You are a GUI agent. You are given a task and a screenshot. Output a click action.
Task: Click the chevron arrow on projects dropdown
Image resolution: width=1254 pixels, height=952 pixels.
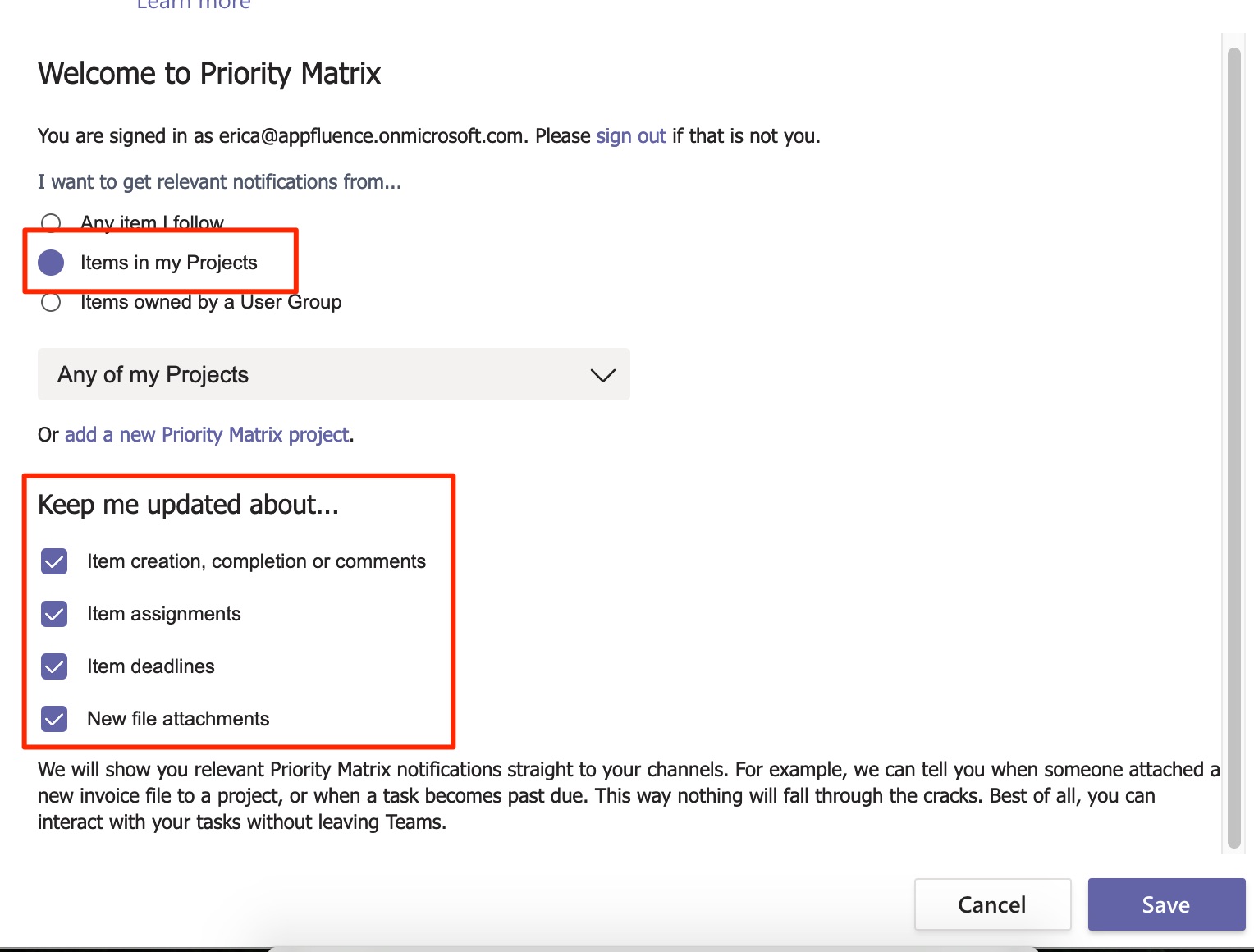click(x=602, y=375)
